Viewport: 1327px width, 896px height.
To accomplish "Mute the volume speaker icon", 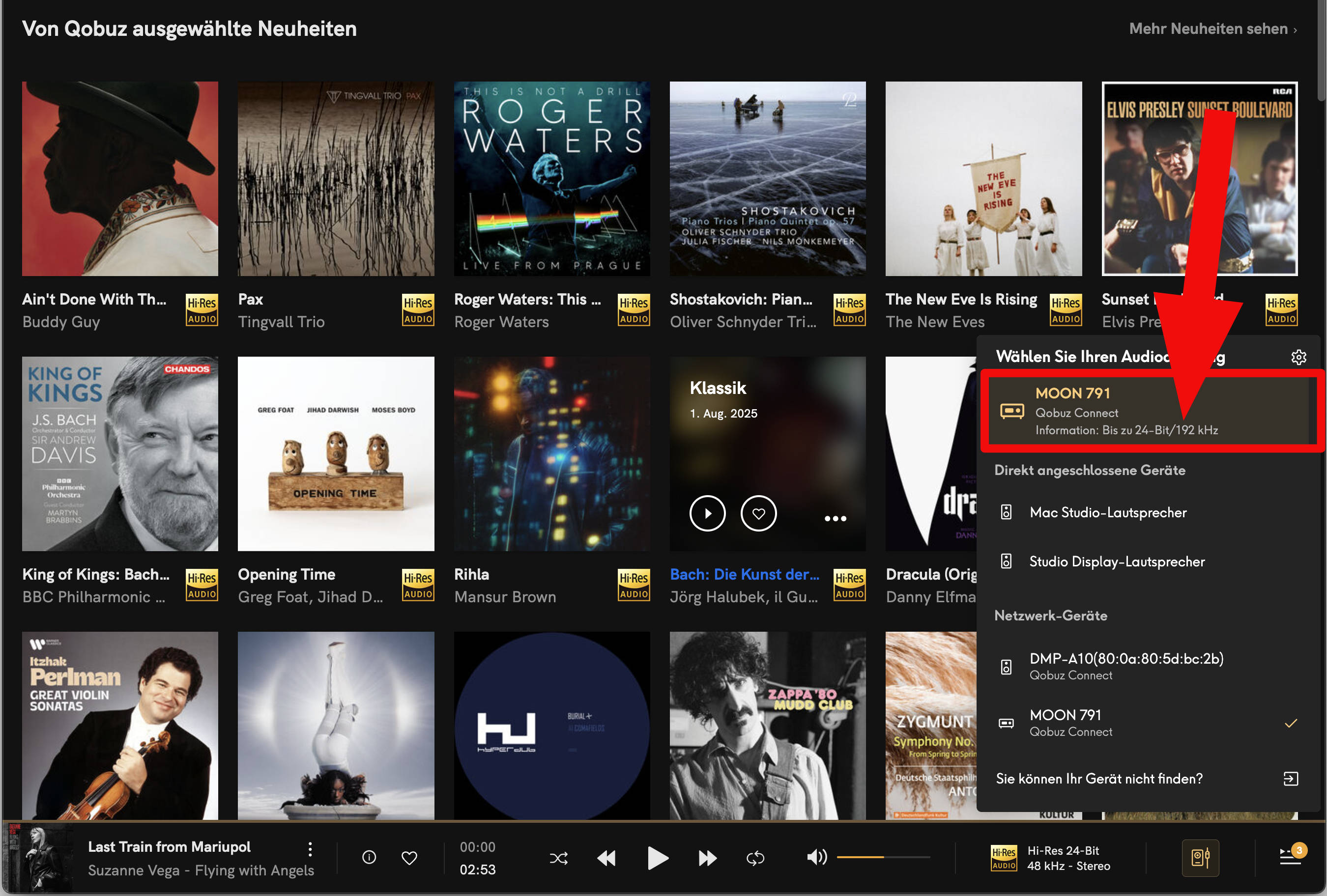I will pos(816,857).
